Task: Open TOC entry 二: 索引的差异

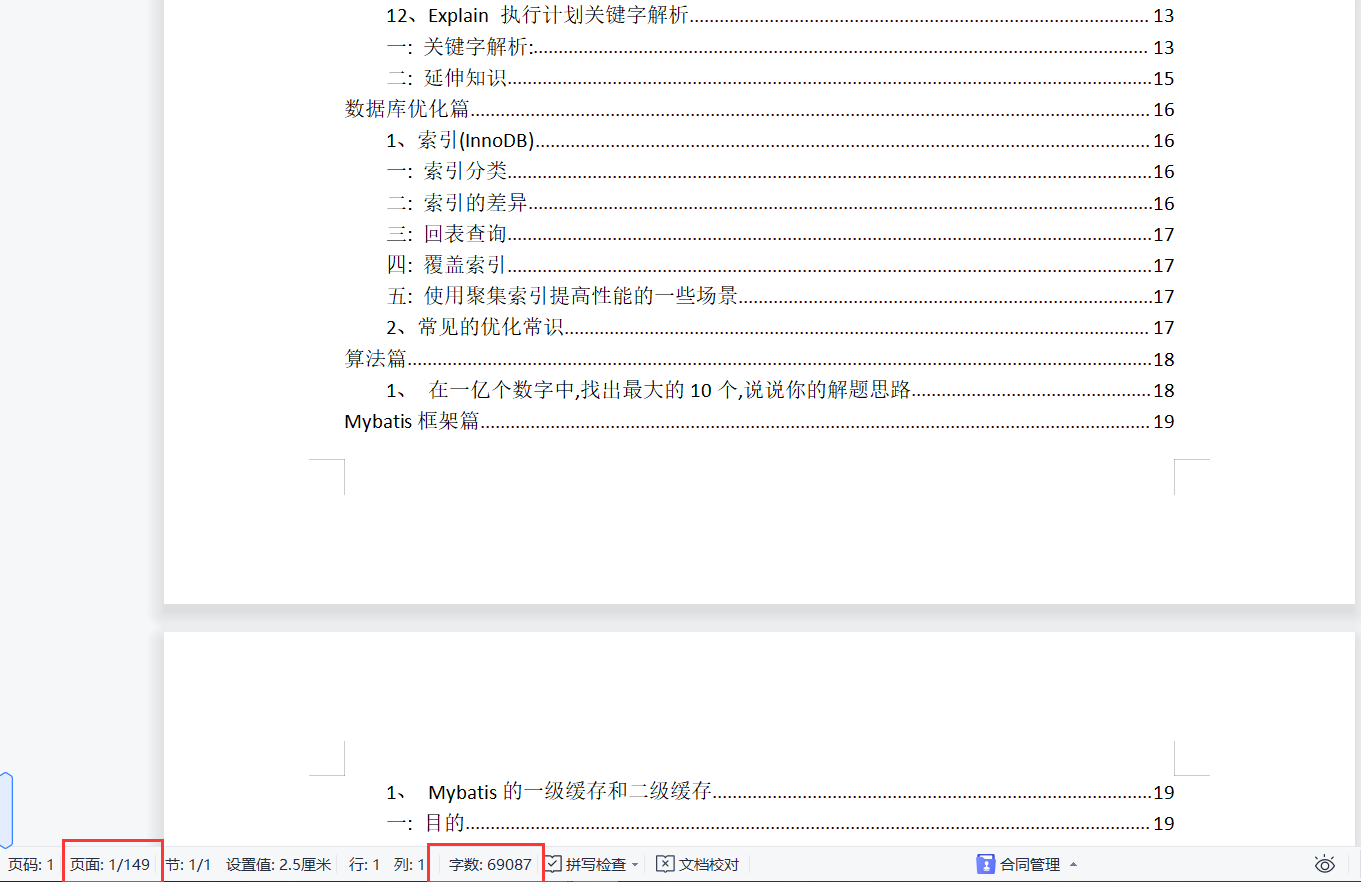Action: 780,203
